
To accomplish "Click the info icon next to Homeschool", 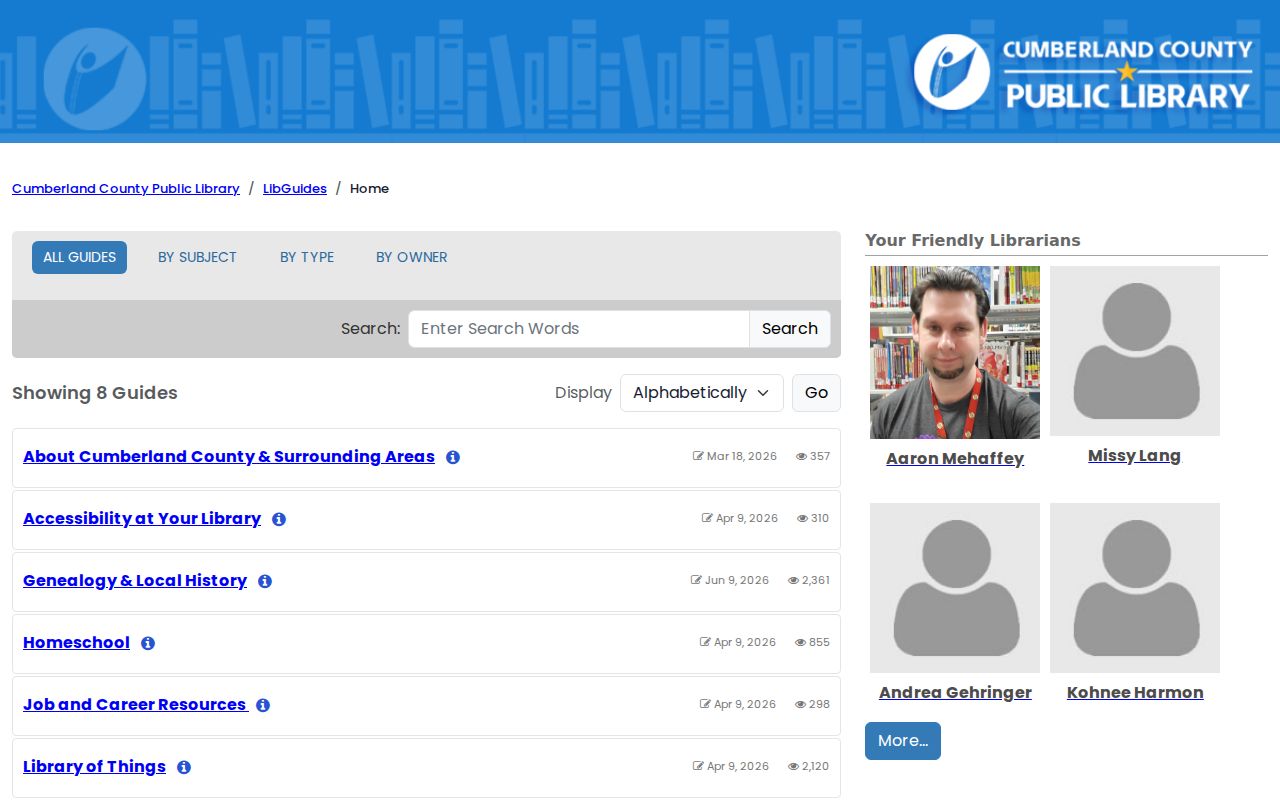I will [148, 643].
